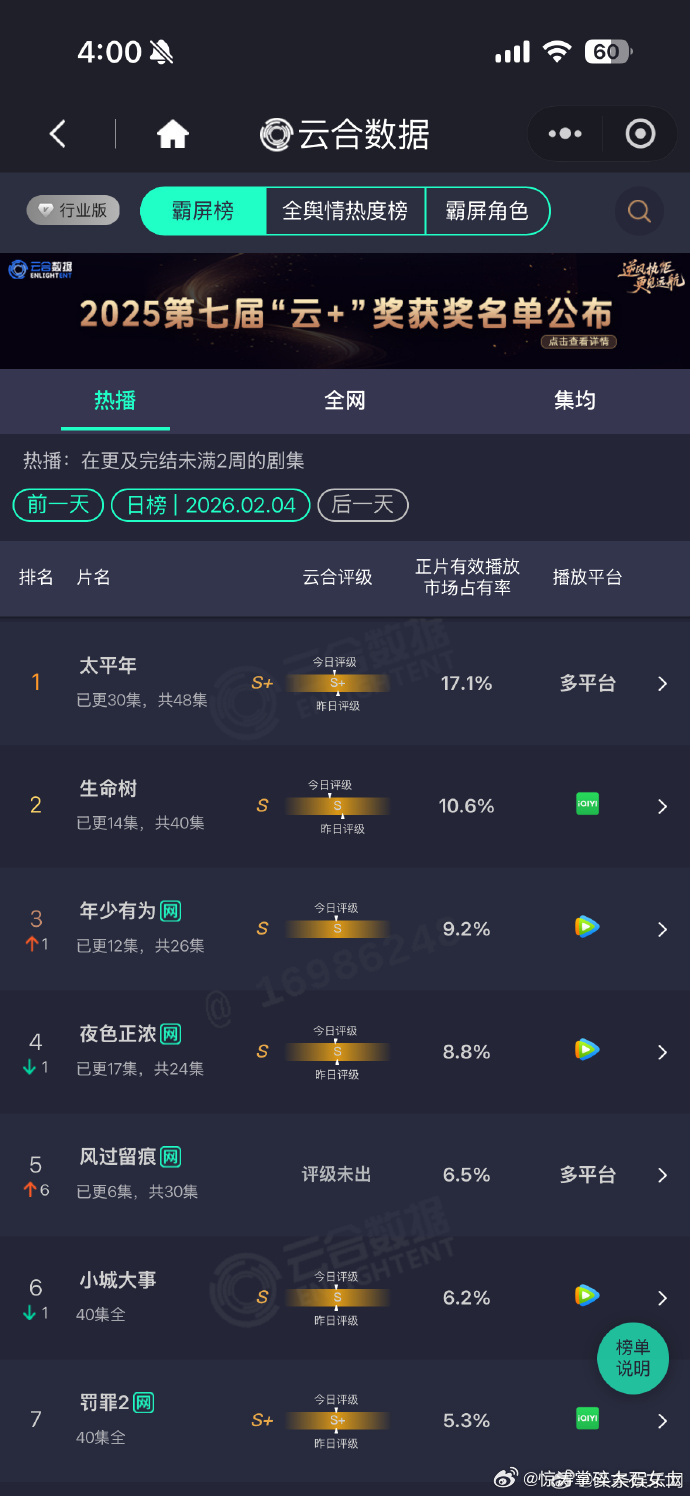Click the Tencent Video icon for 小城大事
This screenshot has height=1496, width=690.
click(587, 1295)
